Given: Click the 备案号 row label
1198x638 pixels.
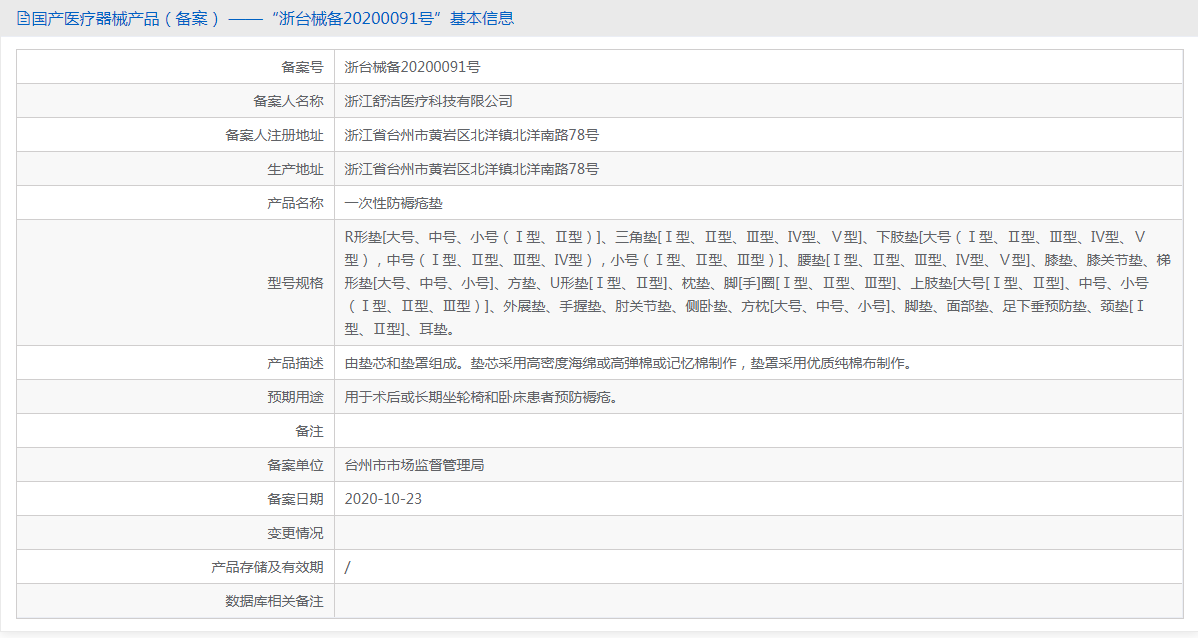Looking at the screenshot, I should tap(302, 67).
